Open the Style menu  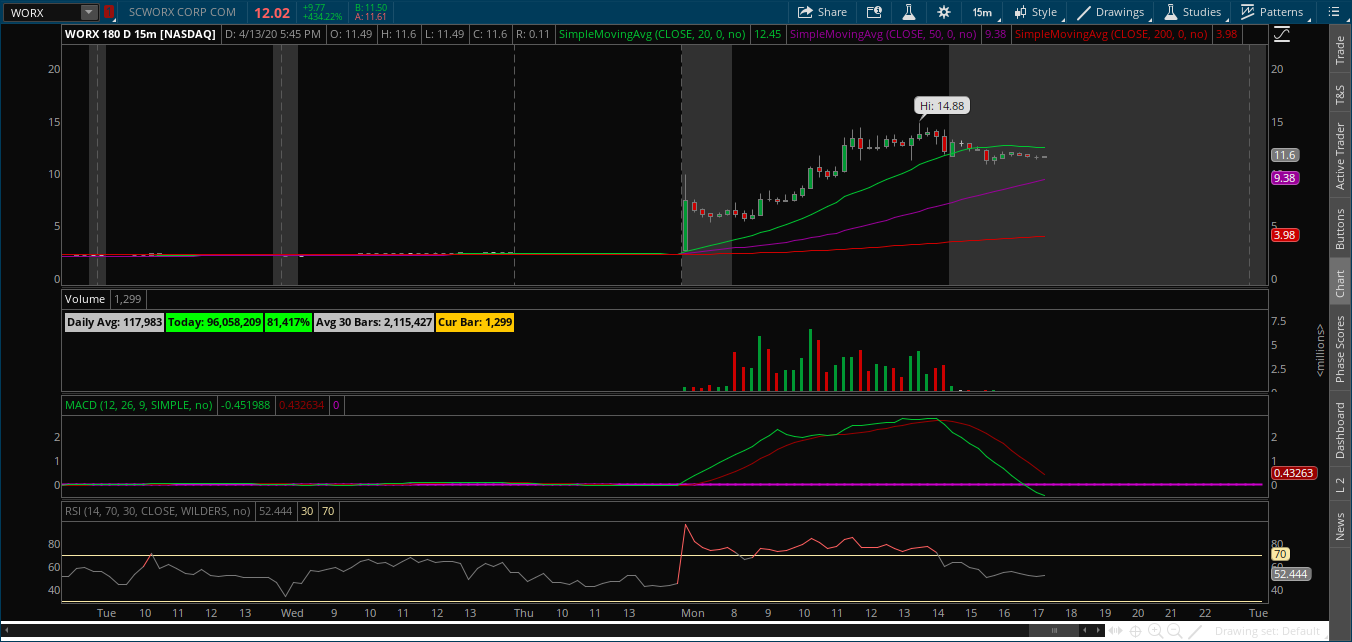click(1035, 12)
